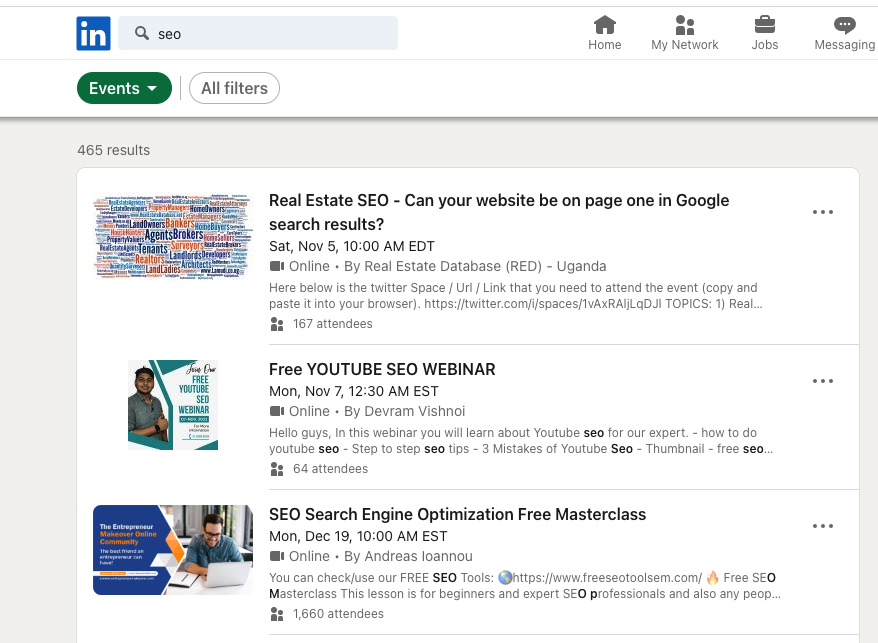Click 'By Andreas Ioannou' organizer text
Image resolution: width=878 pixels, height=643 pixels.
click(x=408, y=556)
